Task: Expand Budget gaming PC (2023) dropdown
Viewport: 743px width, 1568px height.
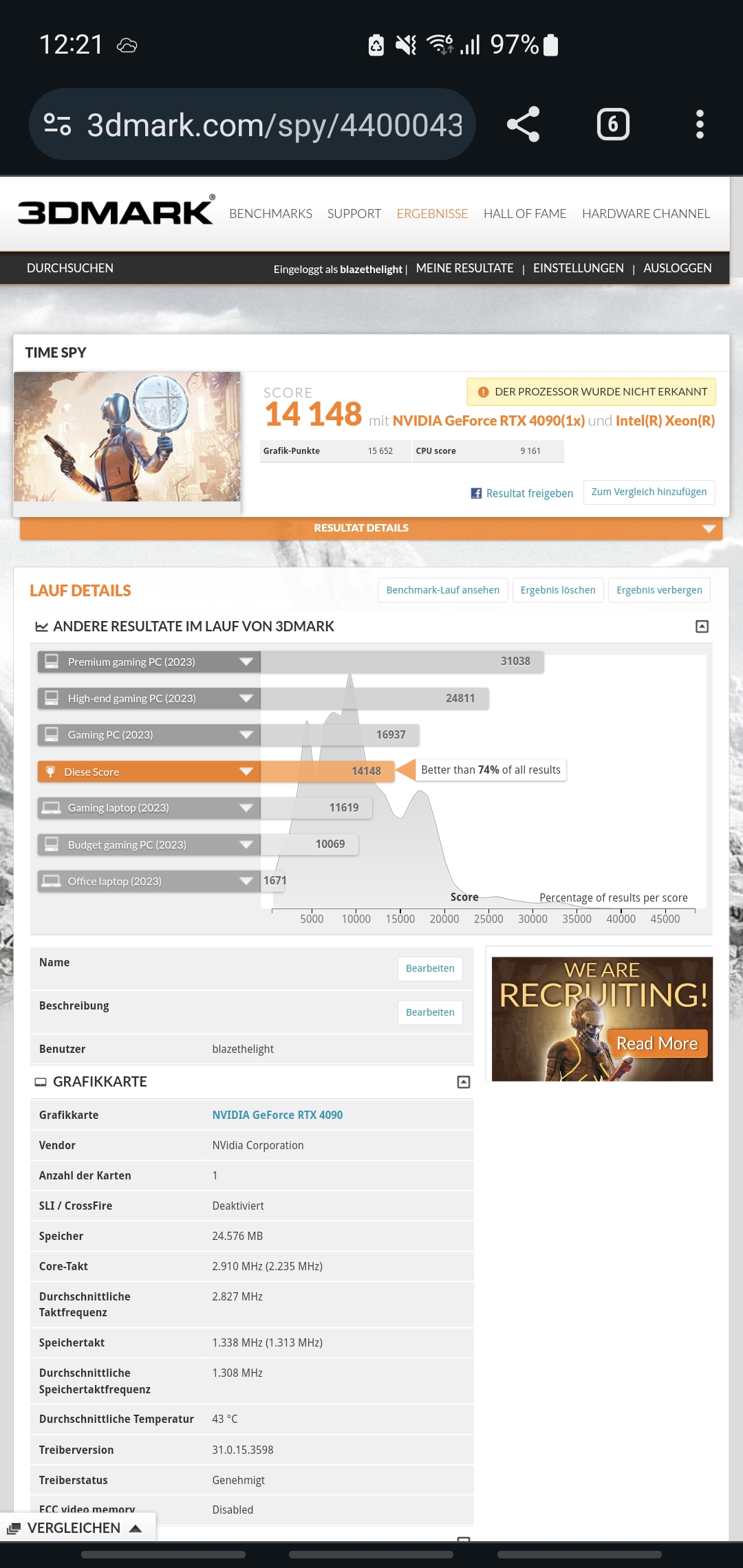Action: coord(246,845)
